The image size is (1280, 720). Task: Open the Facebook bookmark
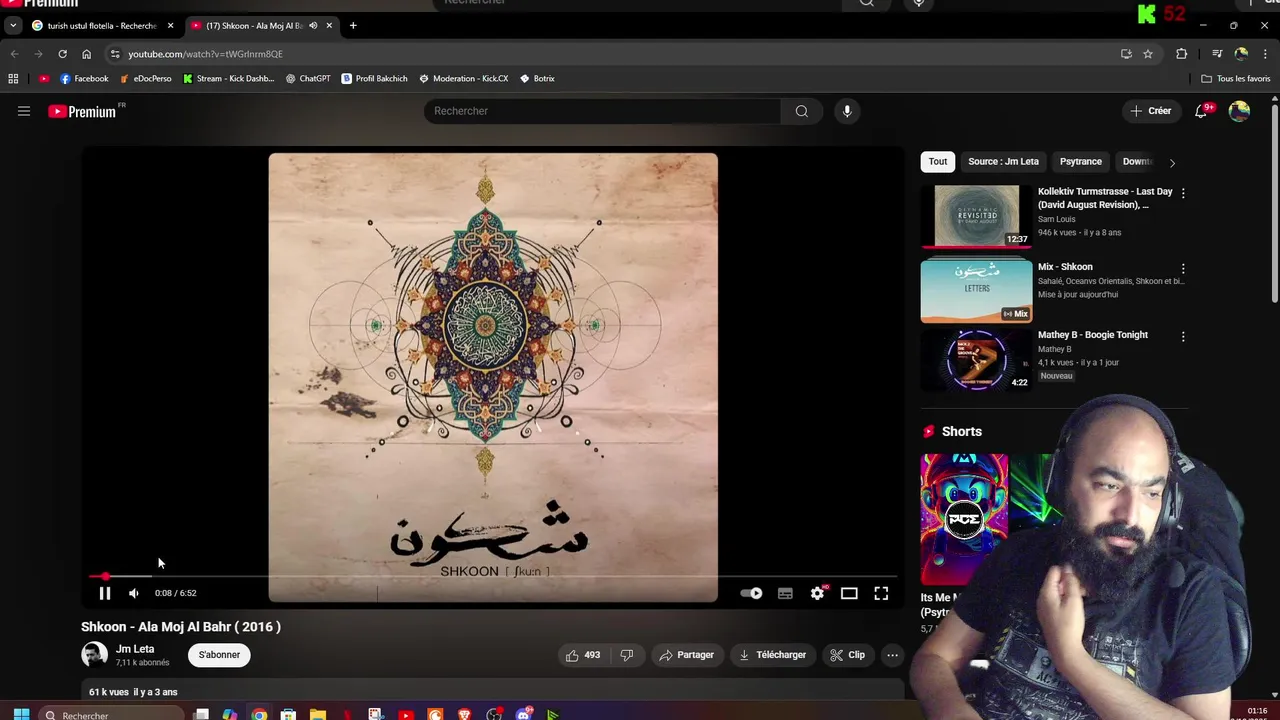point(84,79)
